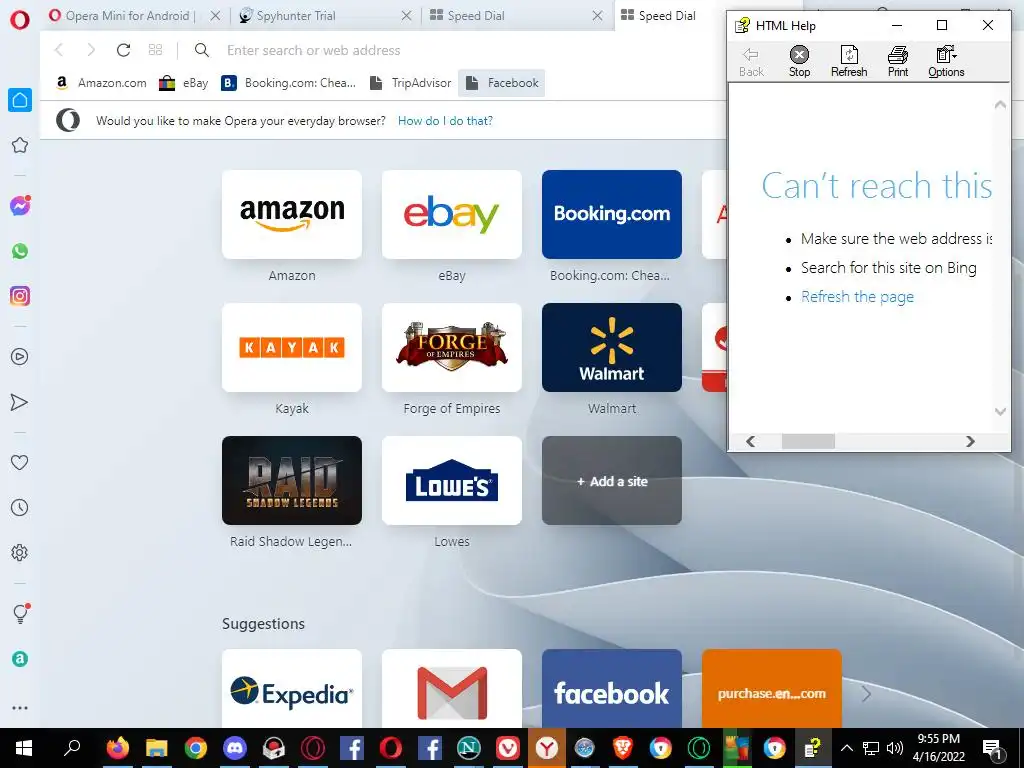Show hidden system tray icons
Image resolution: width=1024 pixels, height=768 pixels.
pyautogui.click(x=846, y=748)
